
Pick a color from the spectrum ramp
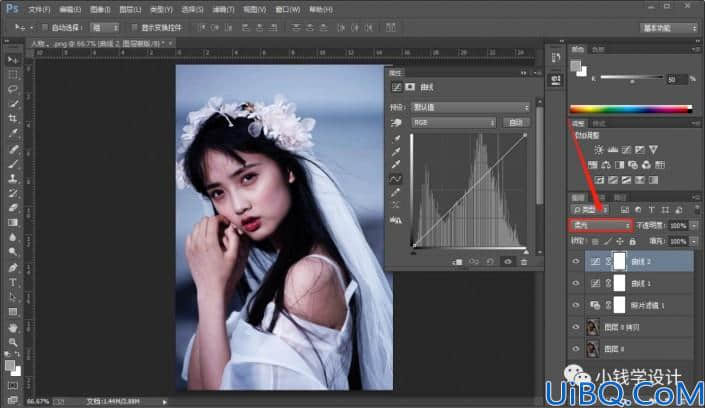[x=631, y=109]
